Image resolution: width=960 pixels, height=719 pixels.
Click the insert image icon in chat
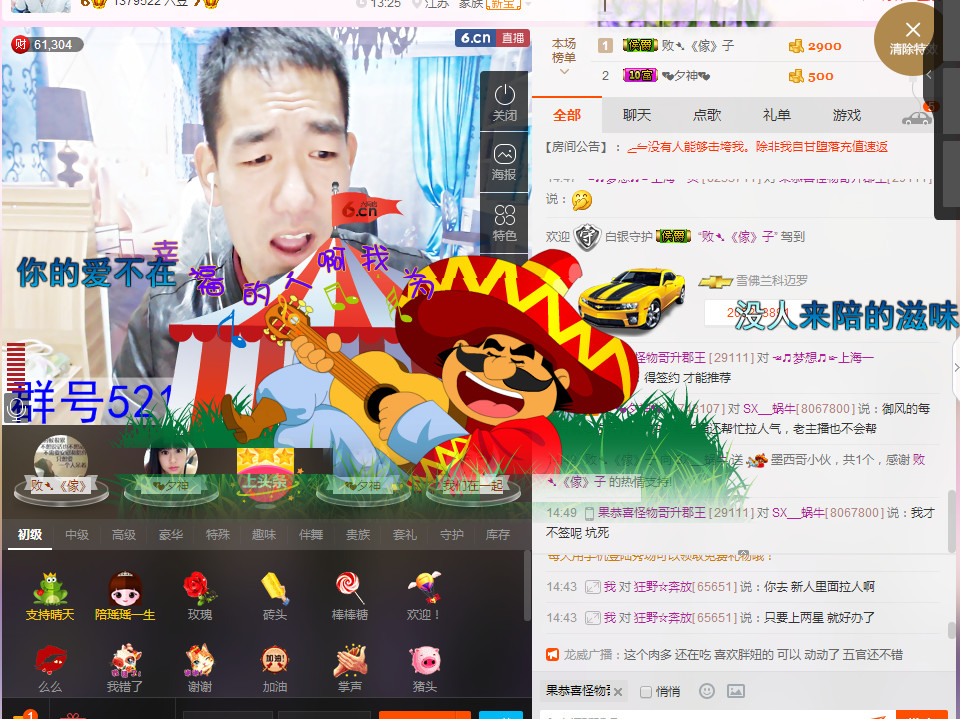(x=736, y=691)
